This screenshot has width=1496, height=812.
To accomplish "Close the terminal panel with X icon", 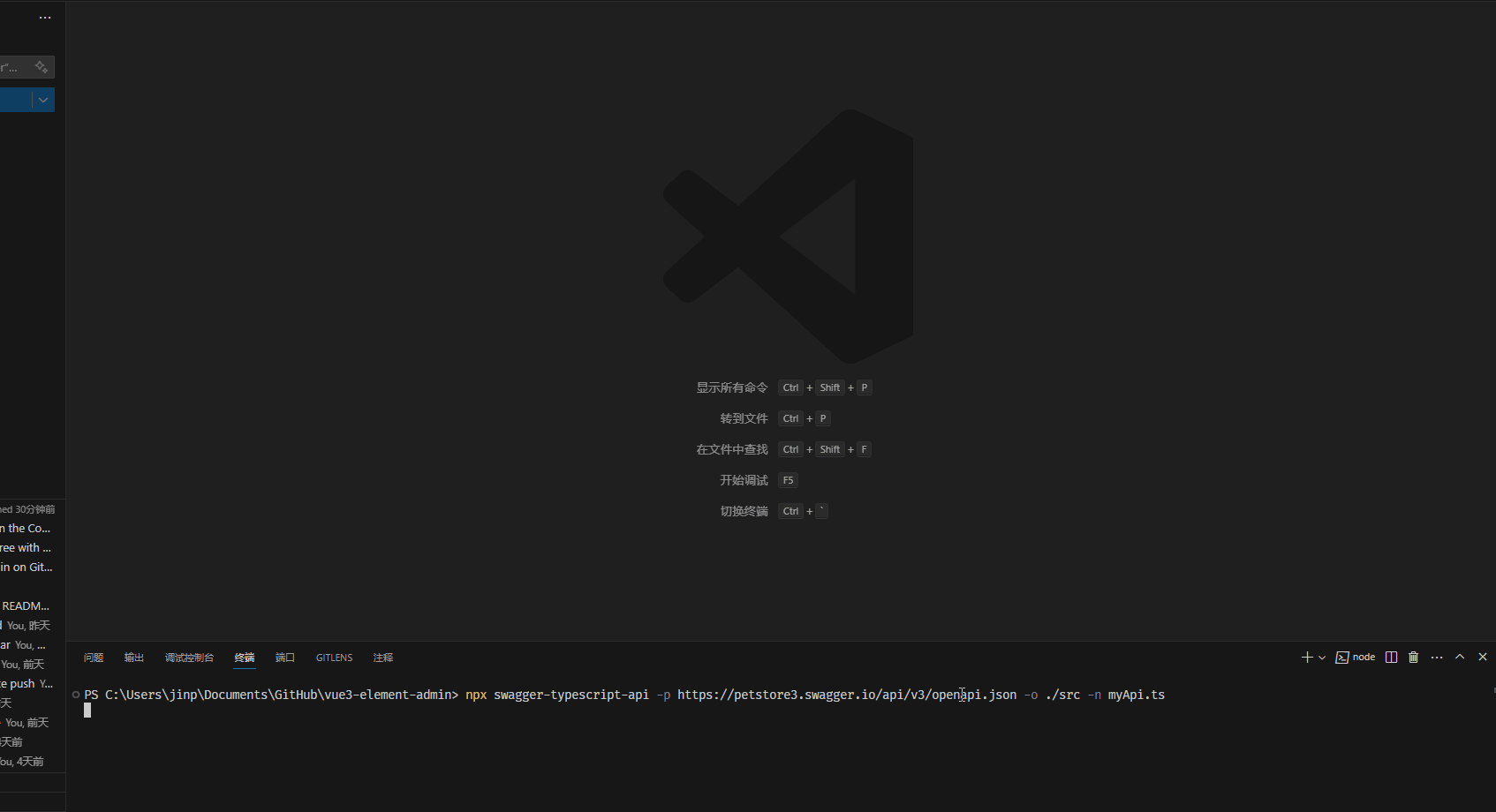I will [x=1483, y=657].
